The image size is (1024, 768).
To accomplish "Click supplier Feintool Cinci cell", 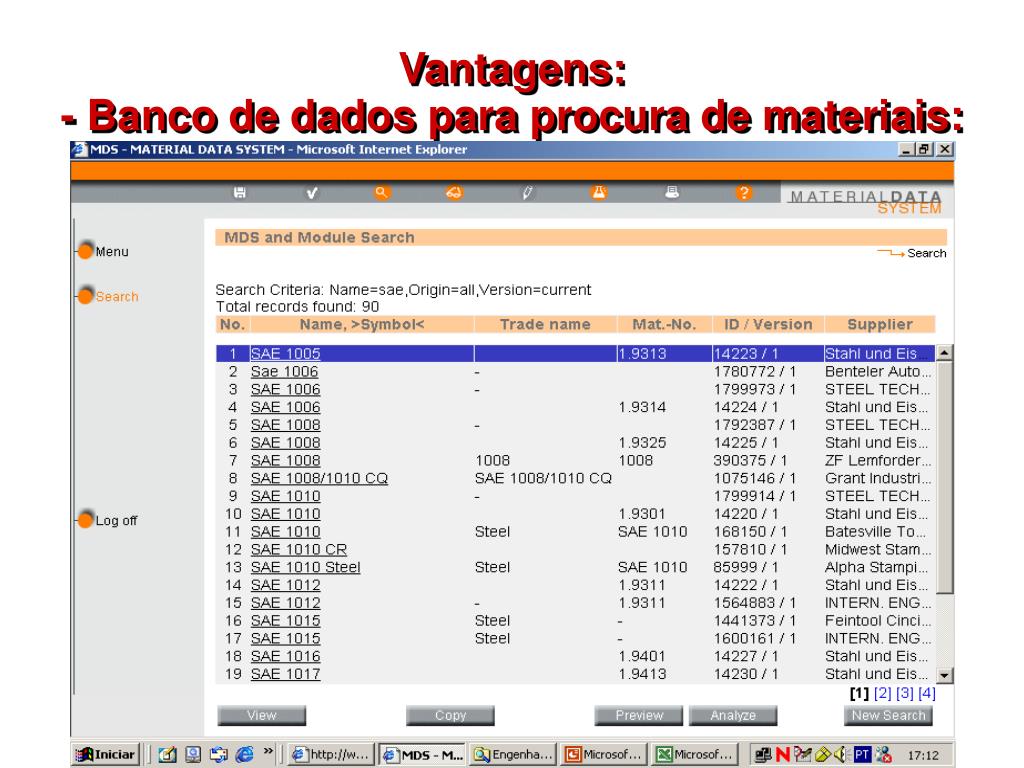I will coord(878,620).
